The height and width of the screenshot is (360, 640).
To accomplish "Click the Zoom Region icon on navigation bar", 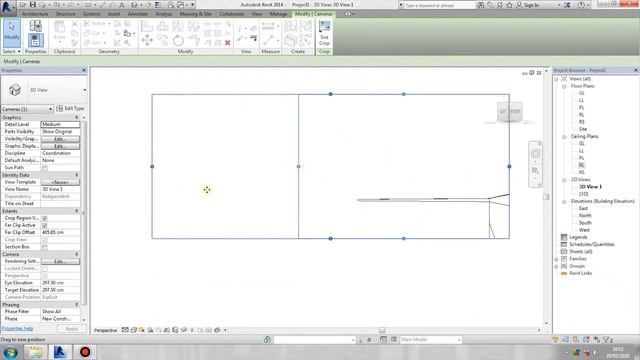I will point(535,171).
